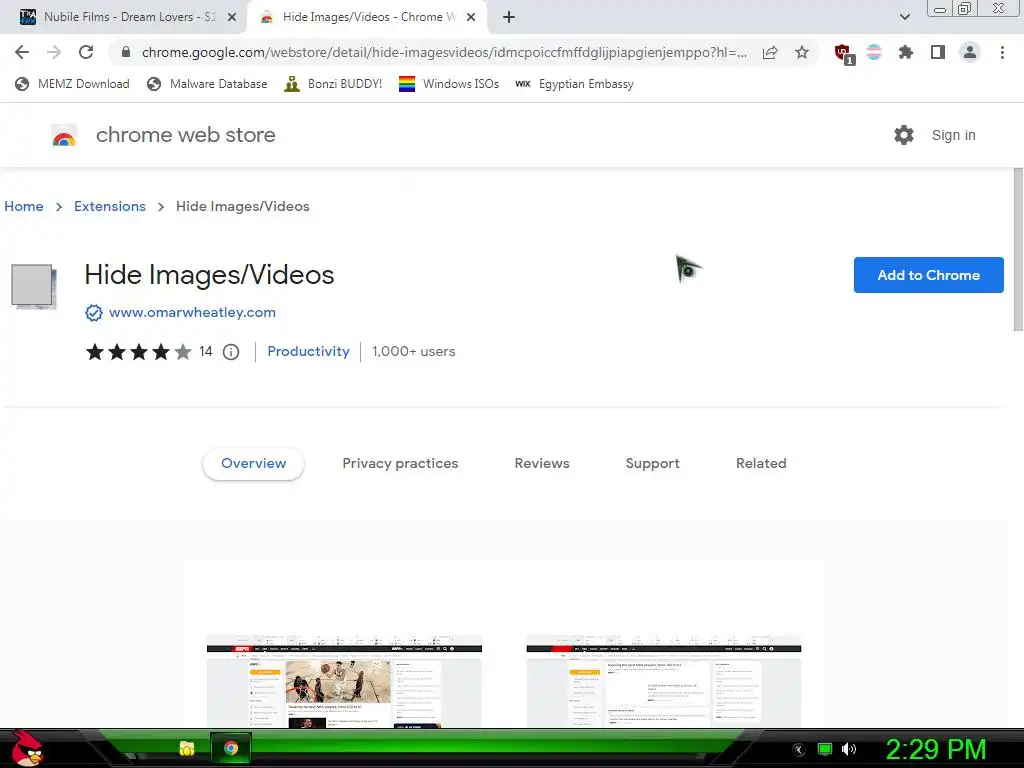Open the Angry Birds start button
1024x768 pixels.
pyautogui.click(x=26, y=748)
